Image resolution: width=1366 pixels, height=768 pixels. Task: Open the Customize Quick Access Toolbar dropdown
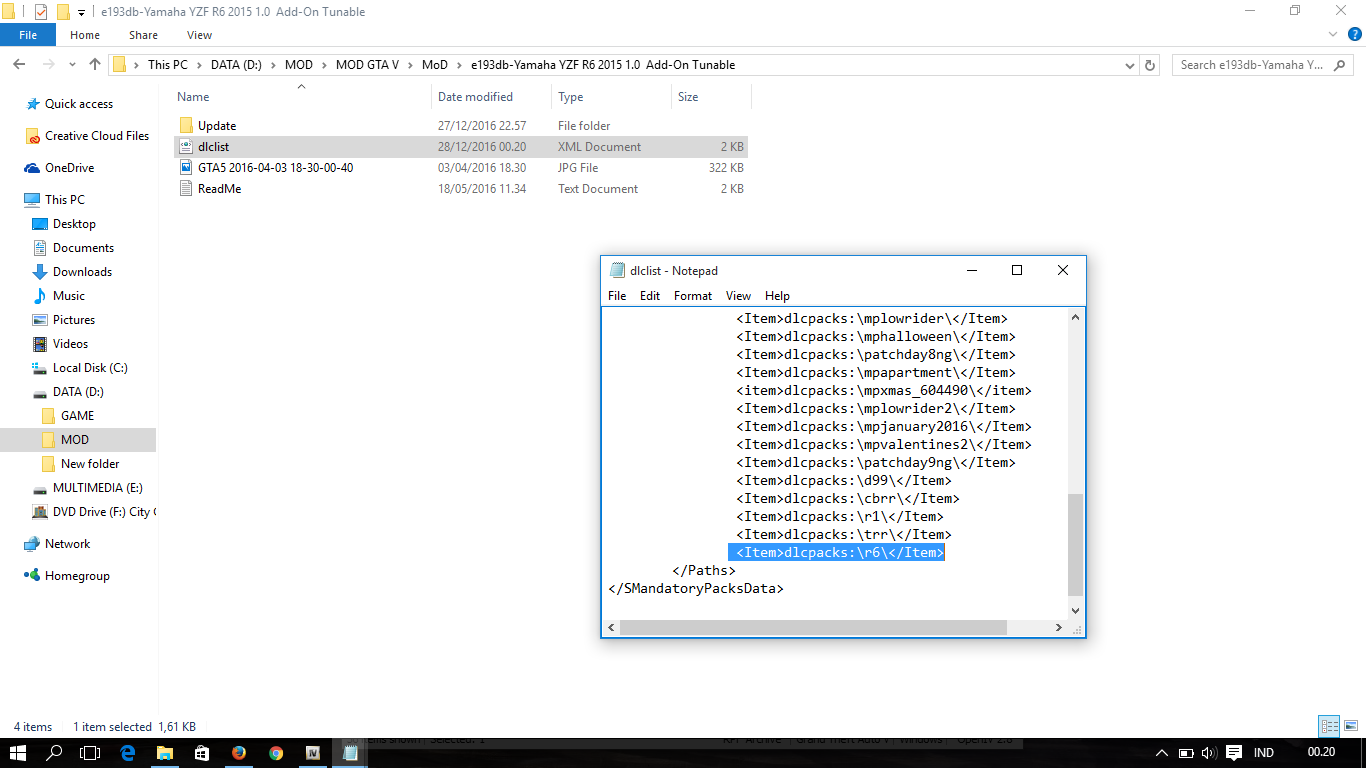point(82,13)
